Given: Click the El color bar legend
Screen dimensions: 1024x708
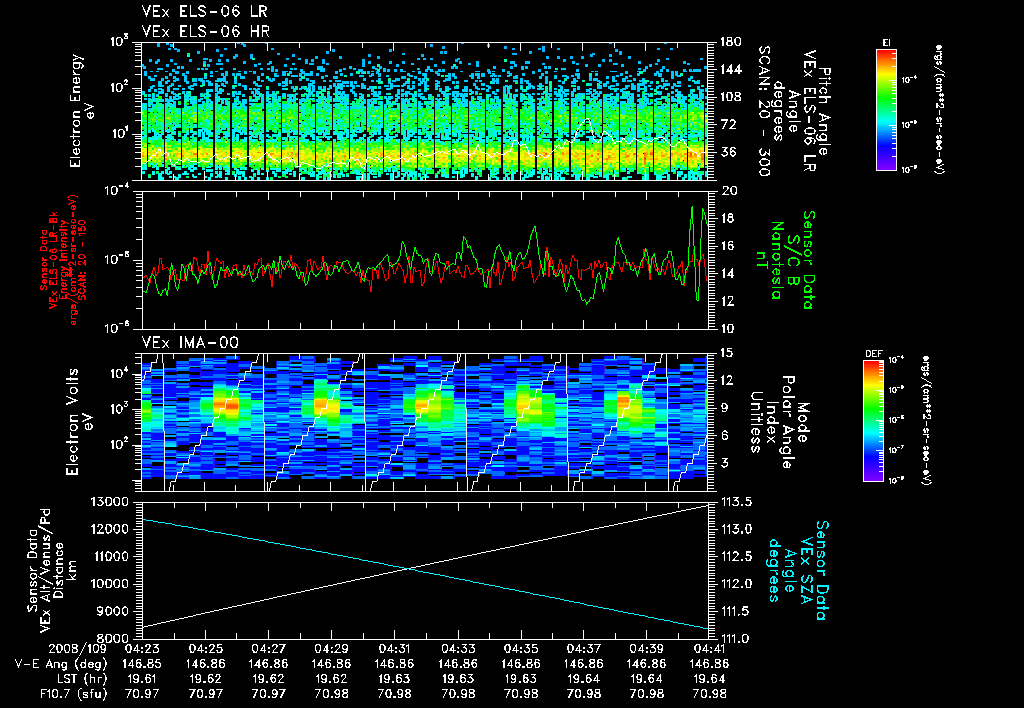Looking at the screenshot, I should 886,110.
